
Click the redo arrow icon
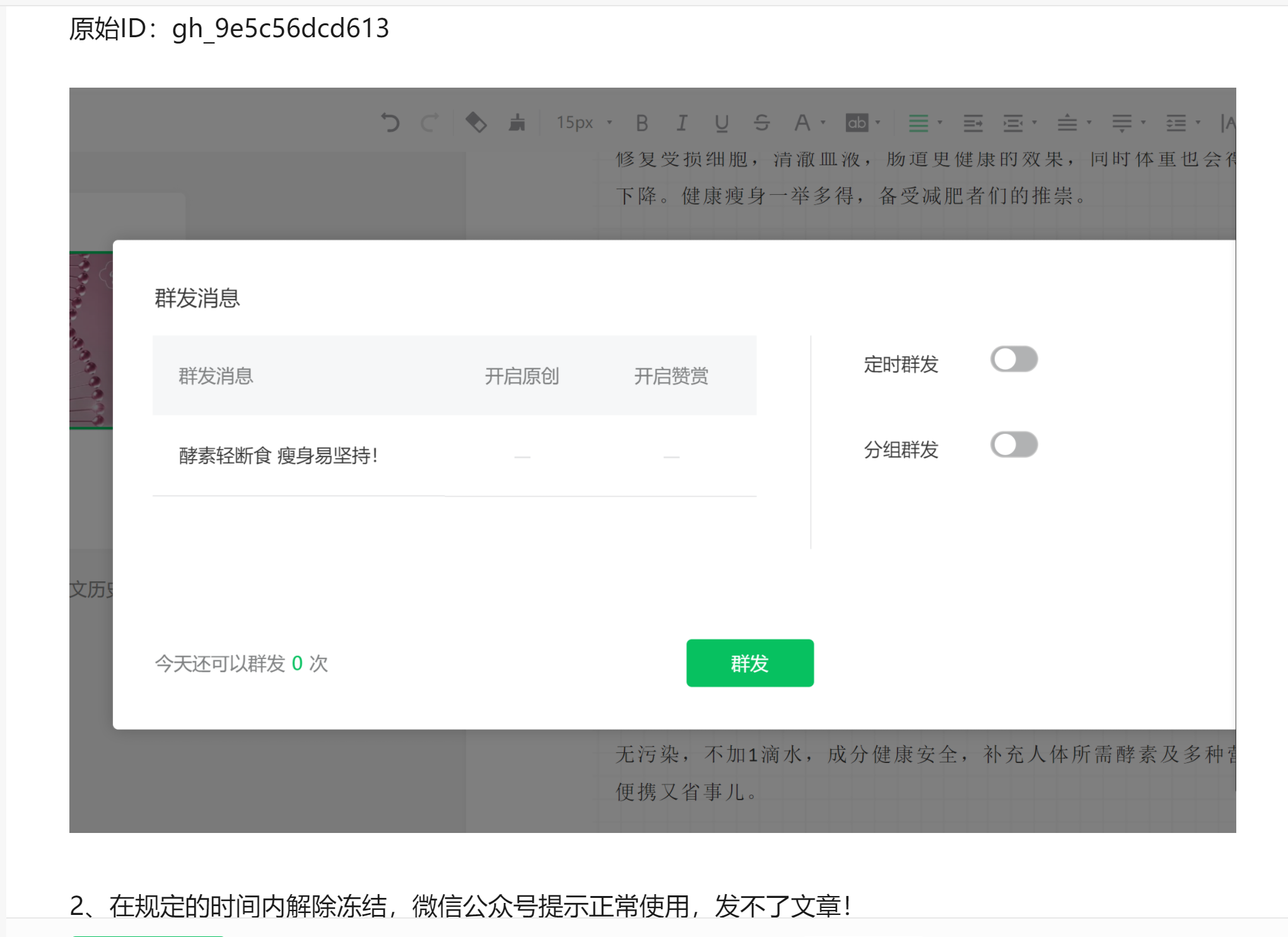tap(430, 122)
